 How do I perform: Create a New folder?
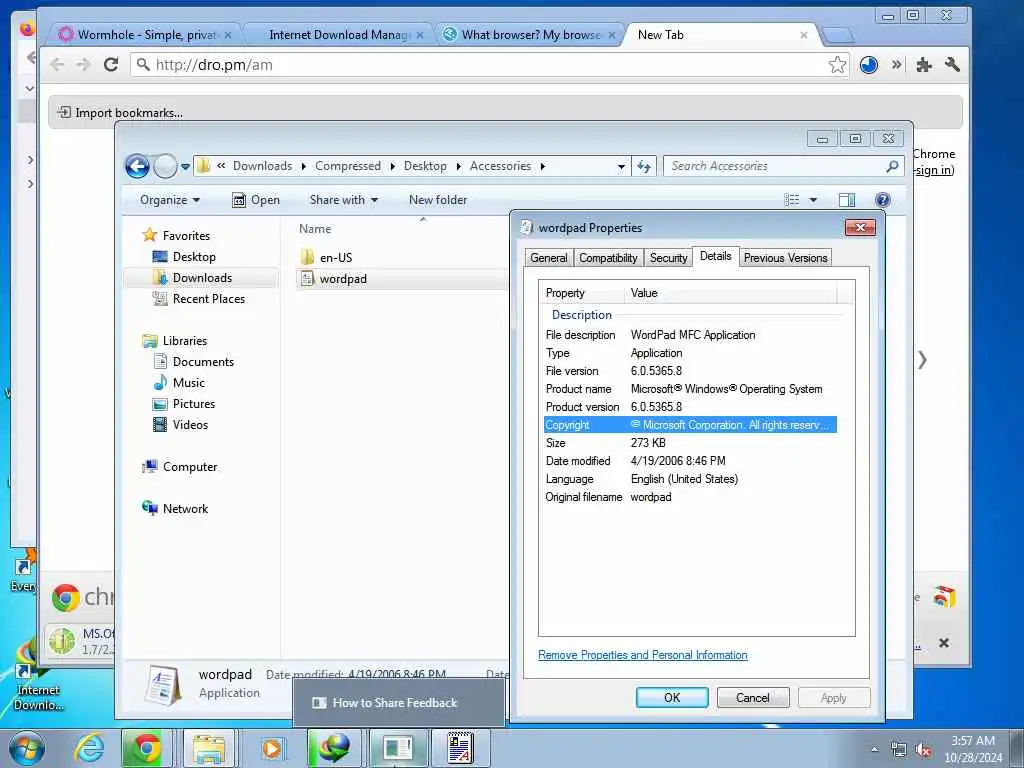(438, 200)
